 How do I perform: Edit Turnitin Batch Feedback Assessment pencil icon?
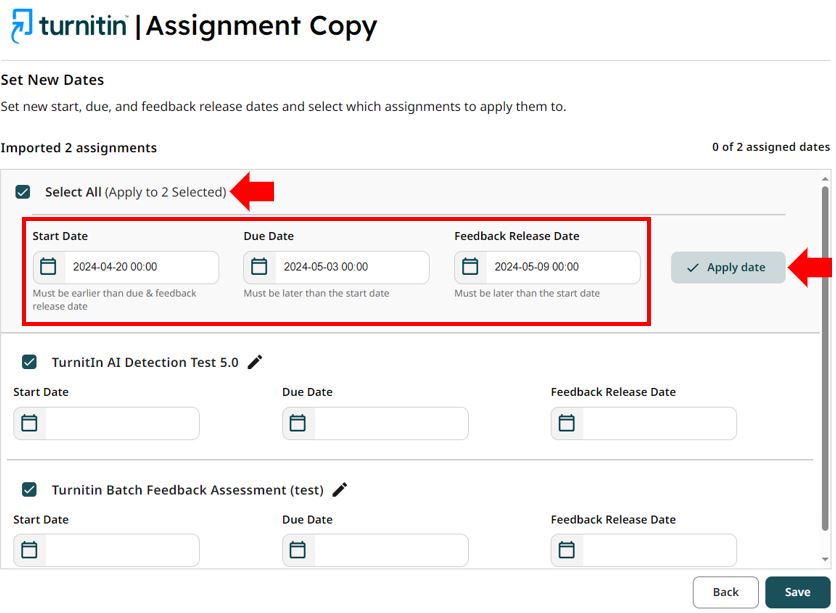tap(340, 490)
